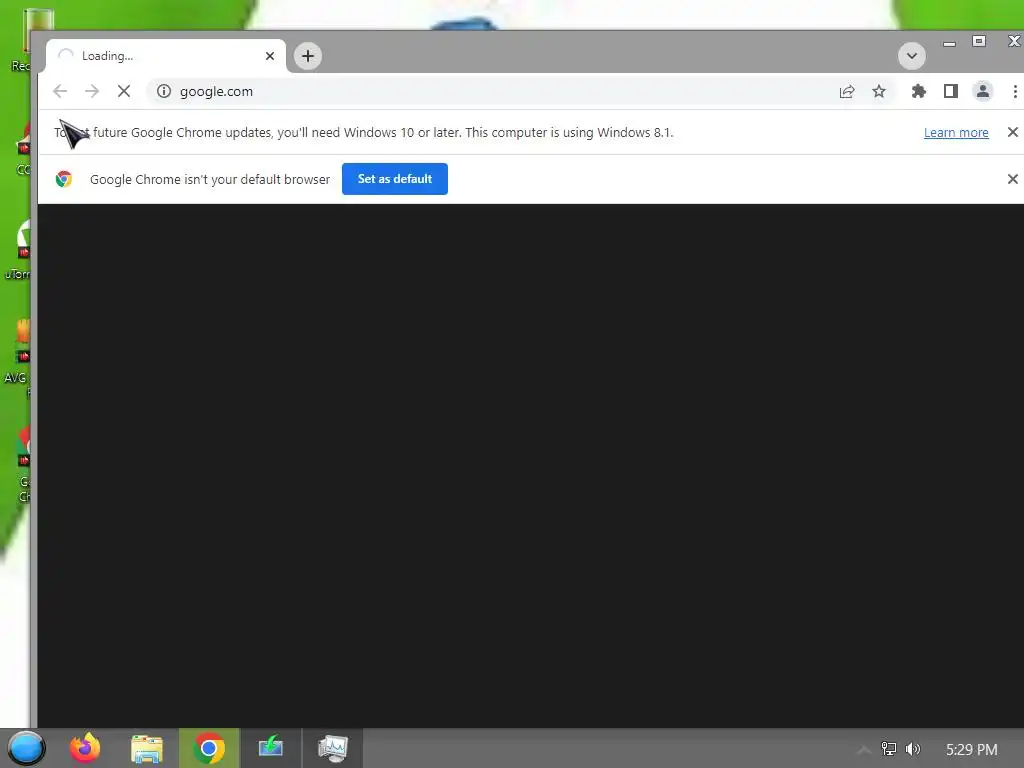Dismiss the Windows 10 update notice
Viewport: 1024px width, 768px height.
pyautogui.click(x=1012, y=133)
